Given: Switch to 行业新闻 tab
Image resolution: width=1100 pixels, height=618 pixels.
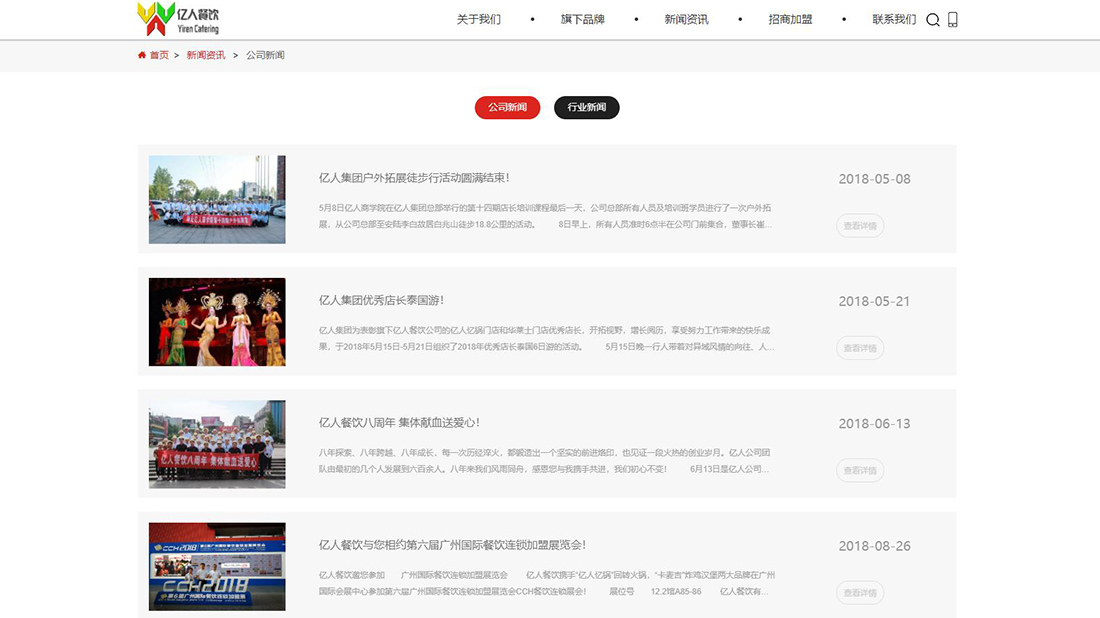Looking at the screenshot, I should [586, 107].
